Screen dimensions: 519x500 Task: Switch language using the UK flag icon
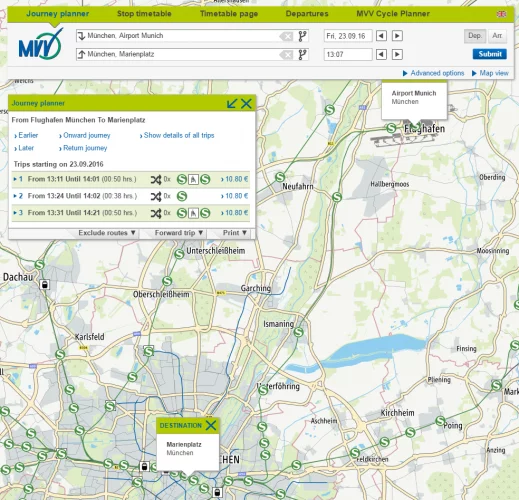coord(501,14)
